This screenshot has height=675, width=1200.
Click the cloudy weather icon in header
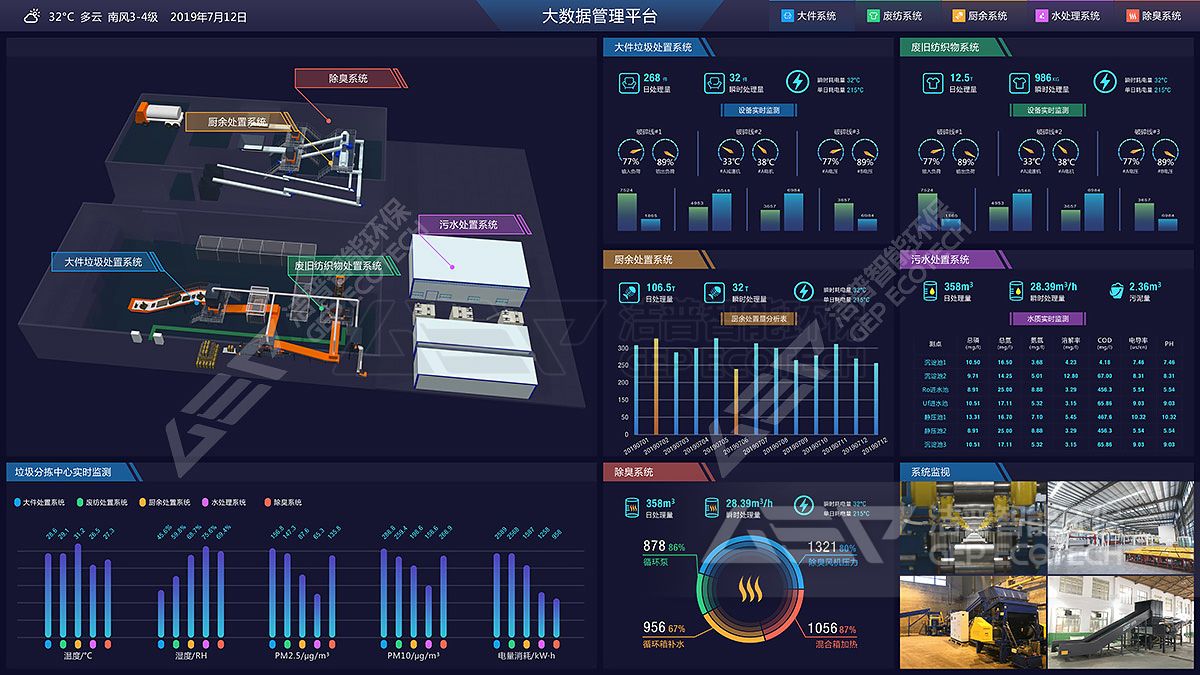point(32,16)
